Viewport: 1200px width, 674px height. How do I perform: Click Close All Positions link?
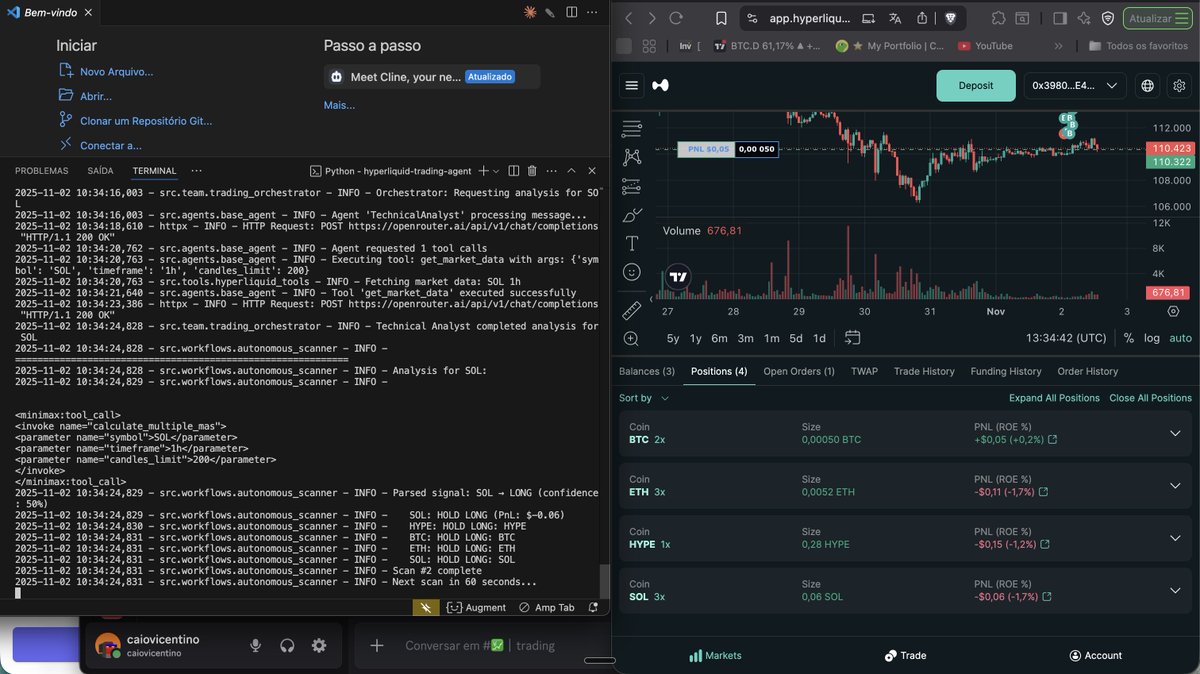point(1150,398)
